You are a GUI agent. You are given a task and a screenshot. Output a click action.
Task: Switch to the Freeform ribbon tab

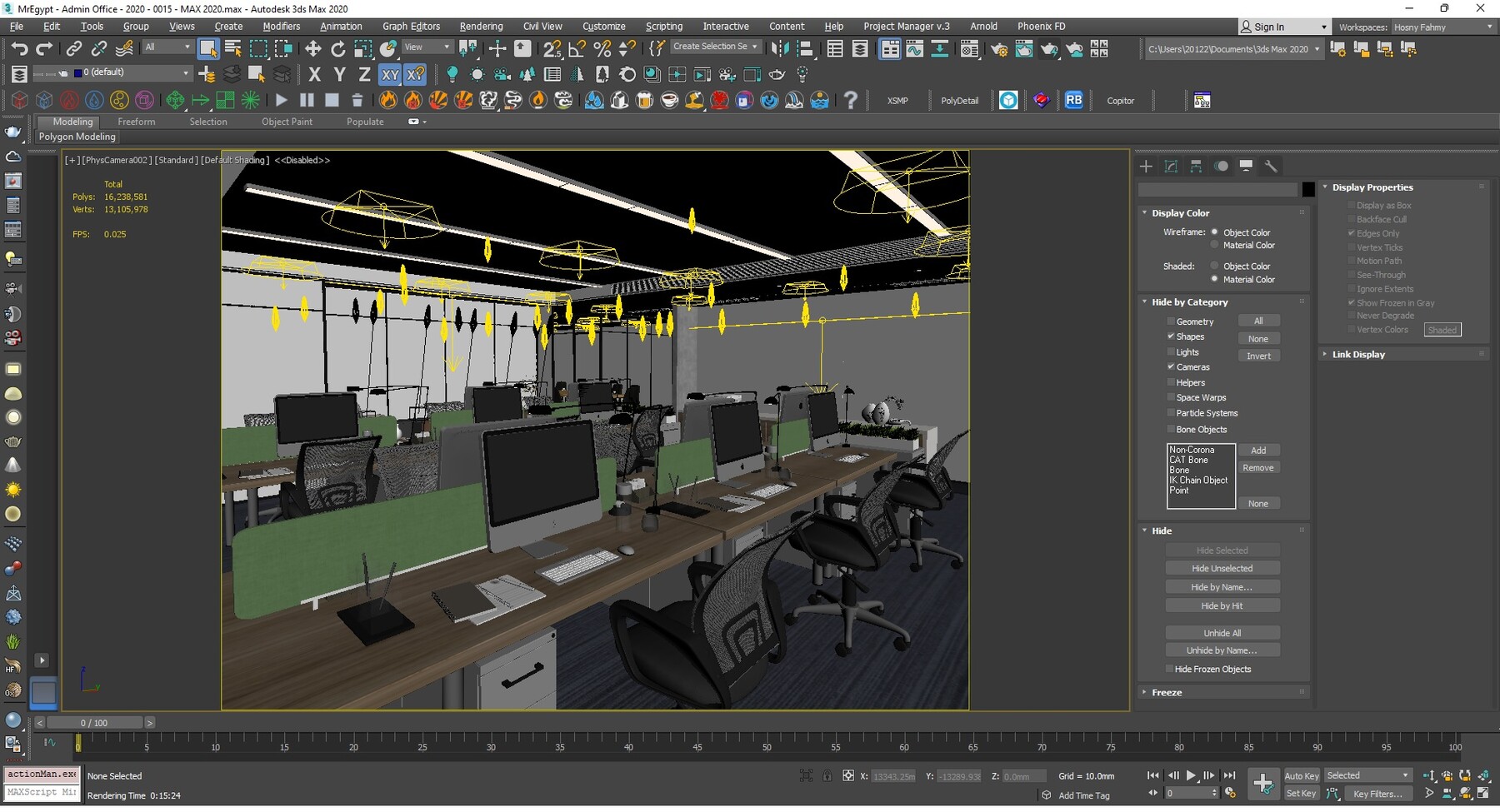[x=137, y=122]
